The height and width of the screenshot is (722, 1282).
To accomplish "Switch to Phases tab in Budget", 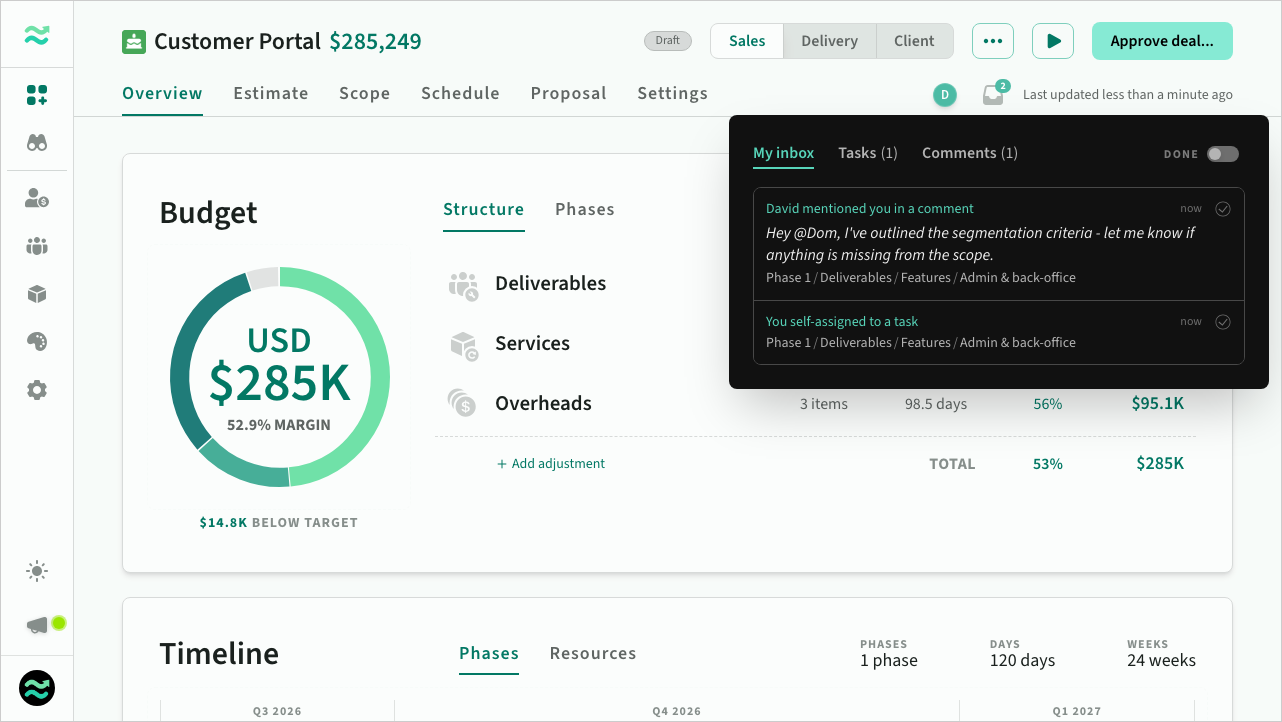I will (585, 210).
